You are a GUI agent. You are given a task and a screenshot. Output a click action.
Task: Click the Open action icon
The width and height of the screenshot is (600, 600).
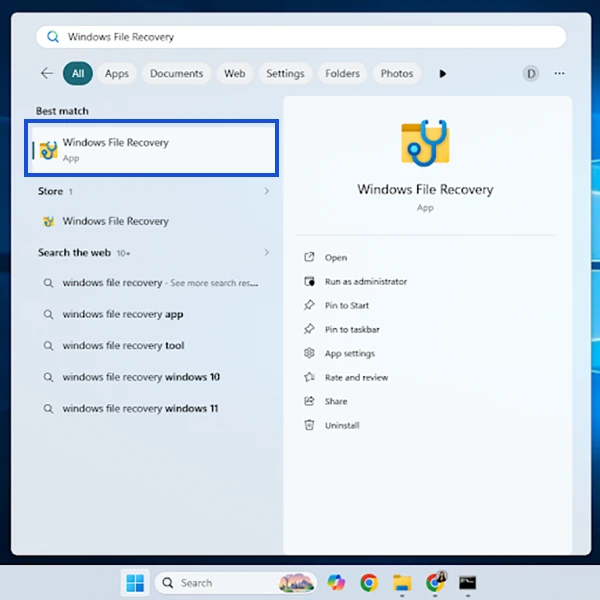(309, 257)
